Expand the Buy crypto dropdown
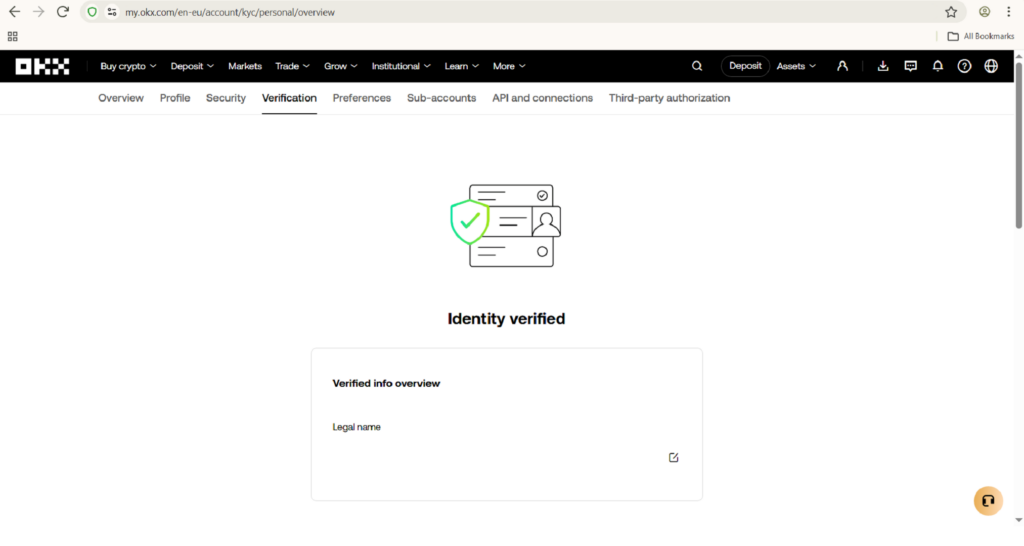This screenshot has width=1024, height=546. coord(128,66)
